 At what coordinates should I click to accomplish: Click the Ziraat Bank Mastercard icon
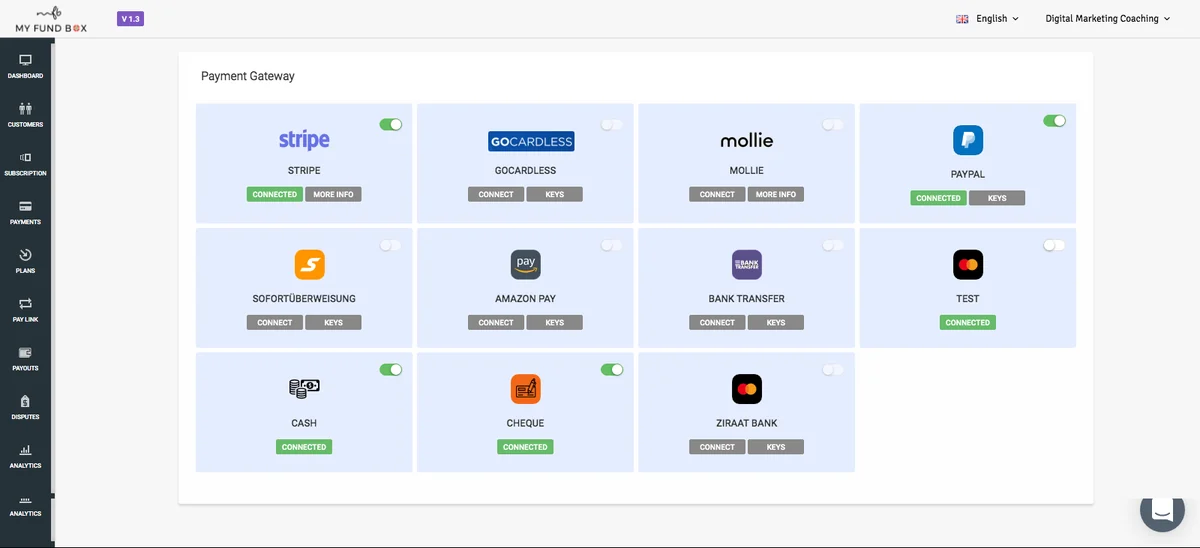pyautogui.click(x=746, y=389)
